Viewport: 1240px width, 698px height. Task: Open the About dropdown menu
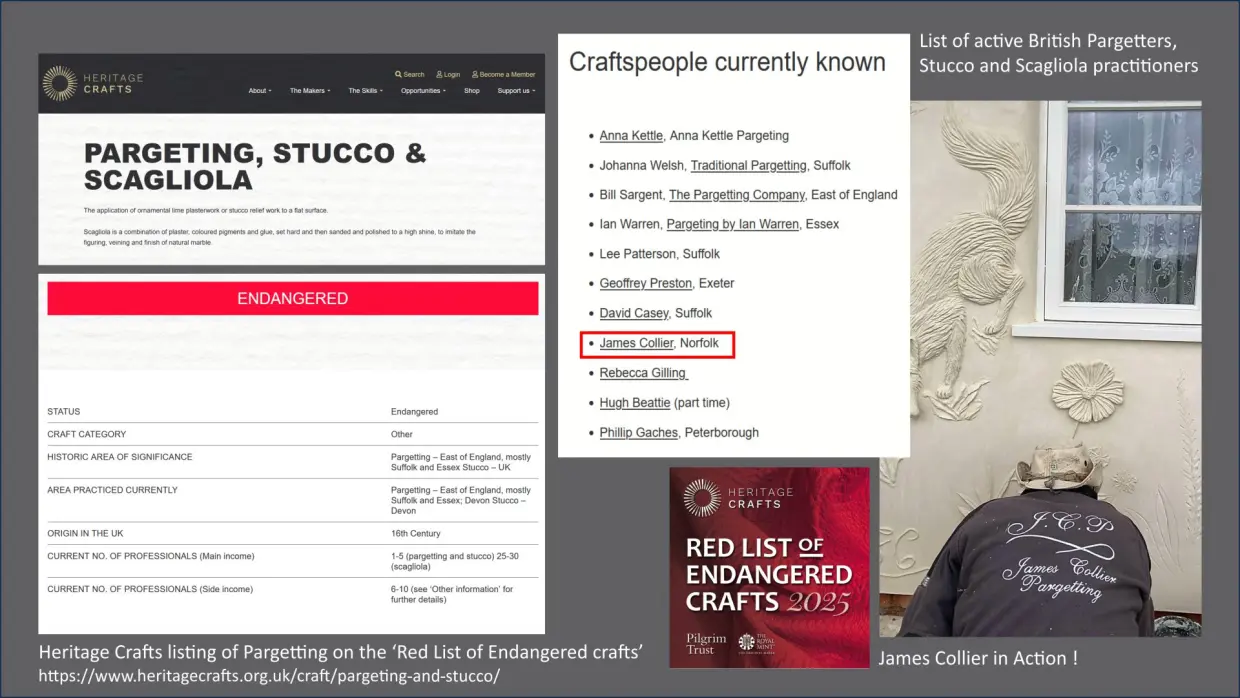coord(260,91)
